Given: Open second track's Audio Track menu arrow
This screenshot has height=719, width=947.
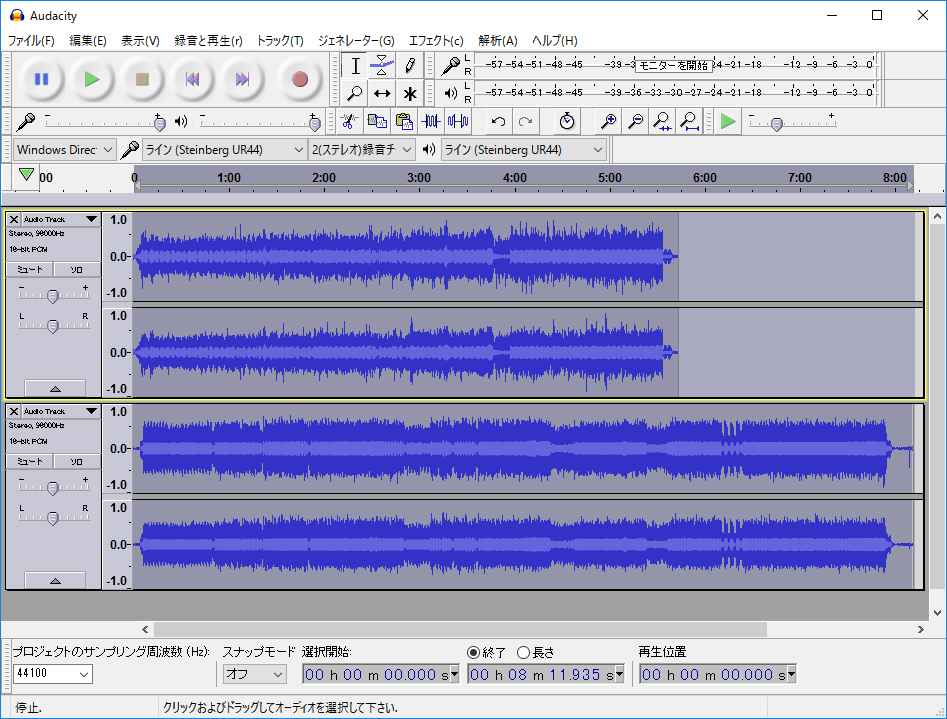Looking at the screenshot, I should pos(91,411).
